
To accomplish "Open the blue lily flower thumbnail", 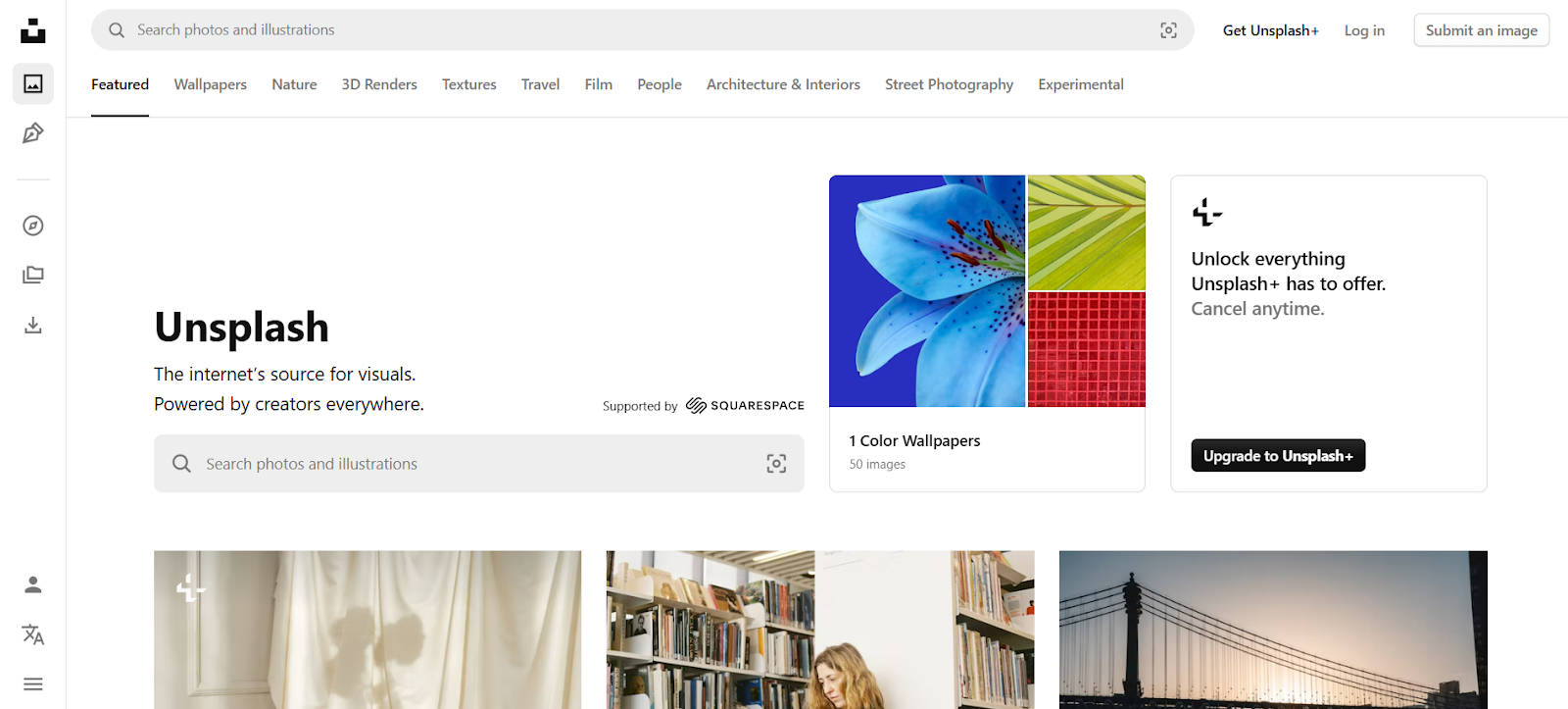I will pyautogui.click(x=927, y=291).
